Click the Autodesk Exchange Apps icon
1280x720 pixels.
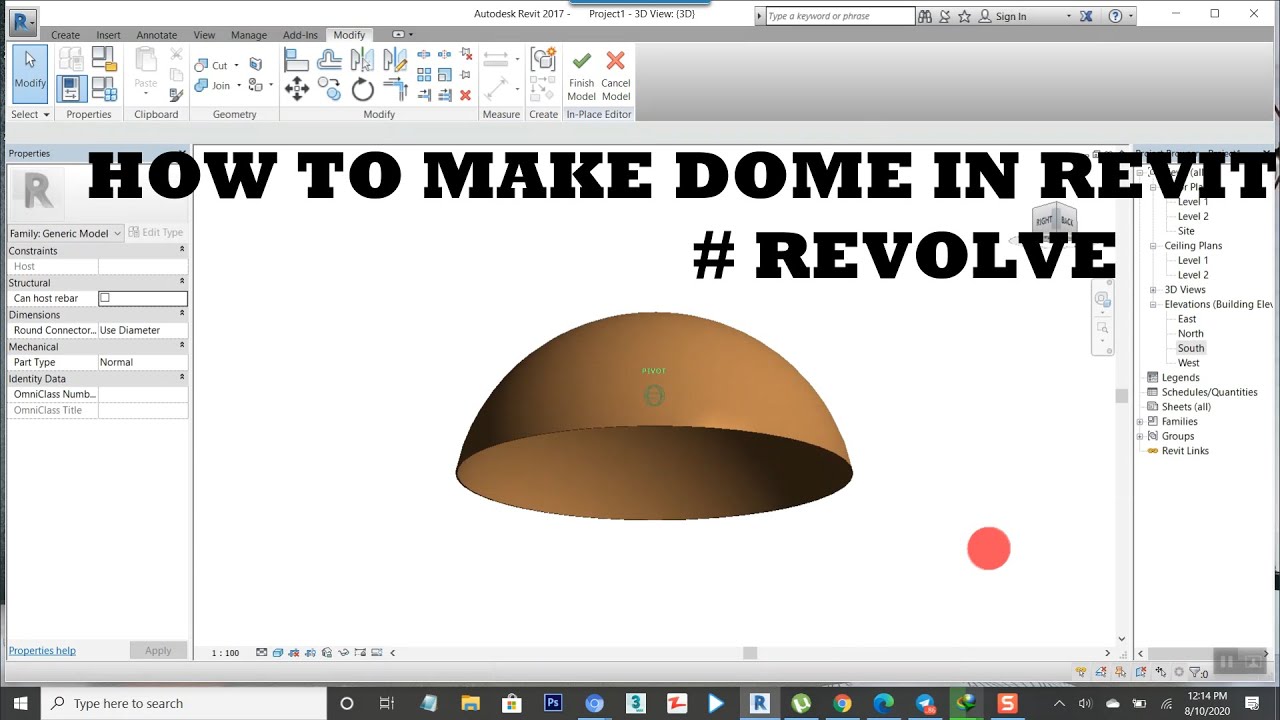(x=1086, y=16)
